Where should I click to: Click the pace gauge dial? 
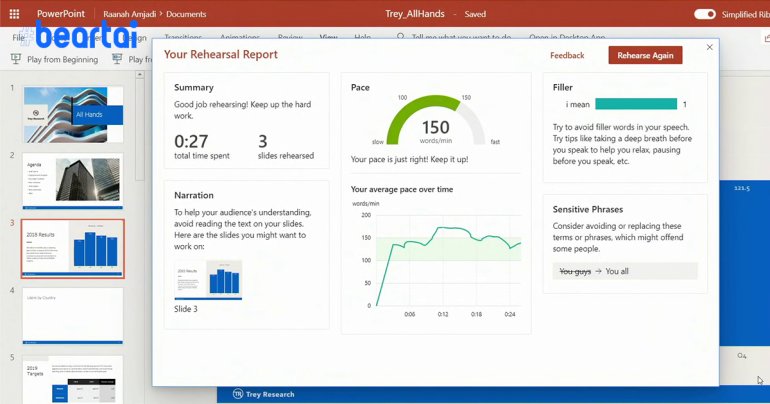[x=435, y=121]
